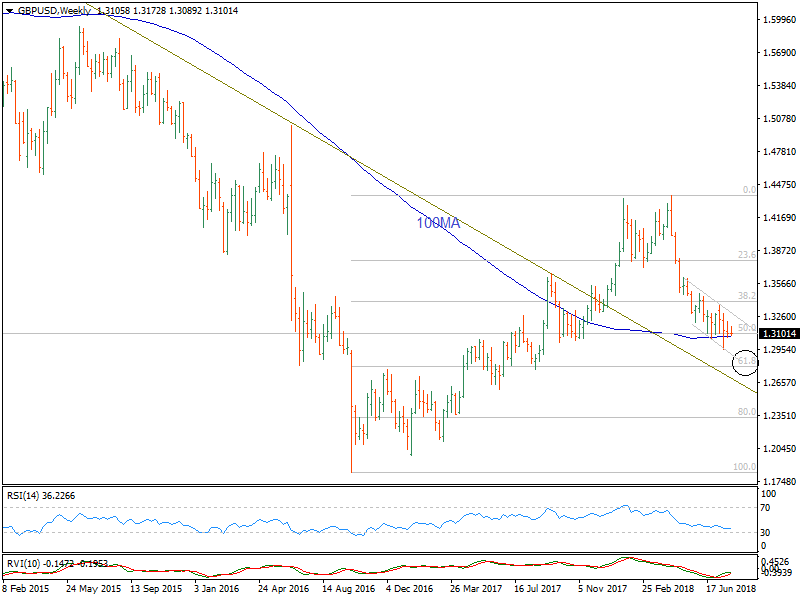Click the 61.8 Fibonacci level label
This screenshot has height=600, width=800.
(747, 361)
